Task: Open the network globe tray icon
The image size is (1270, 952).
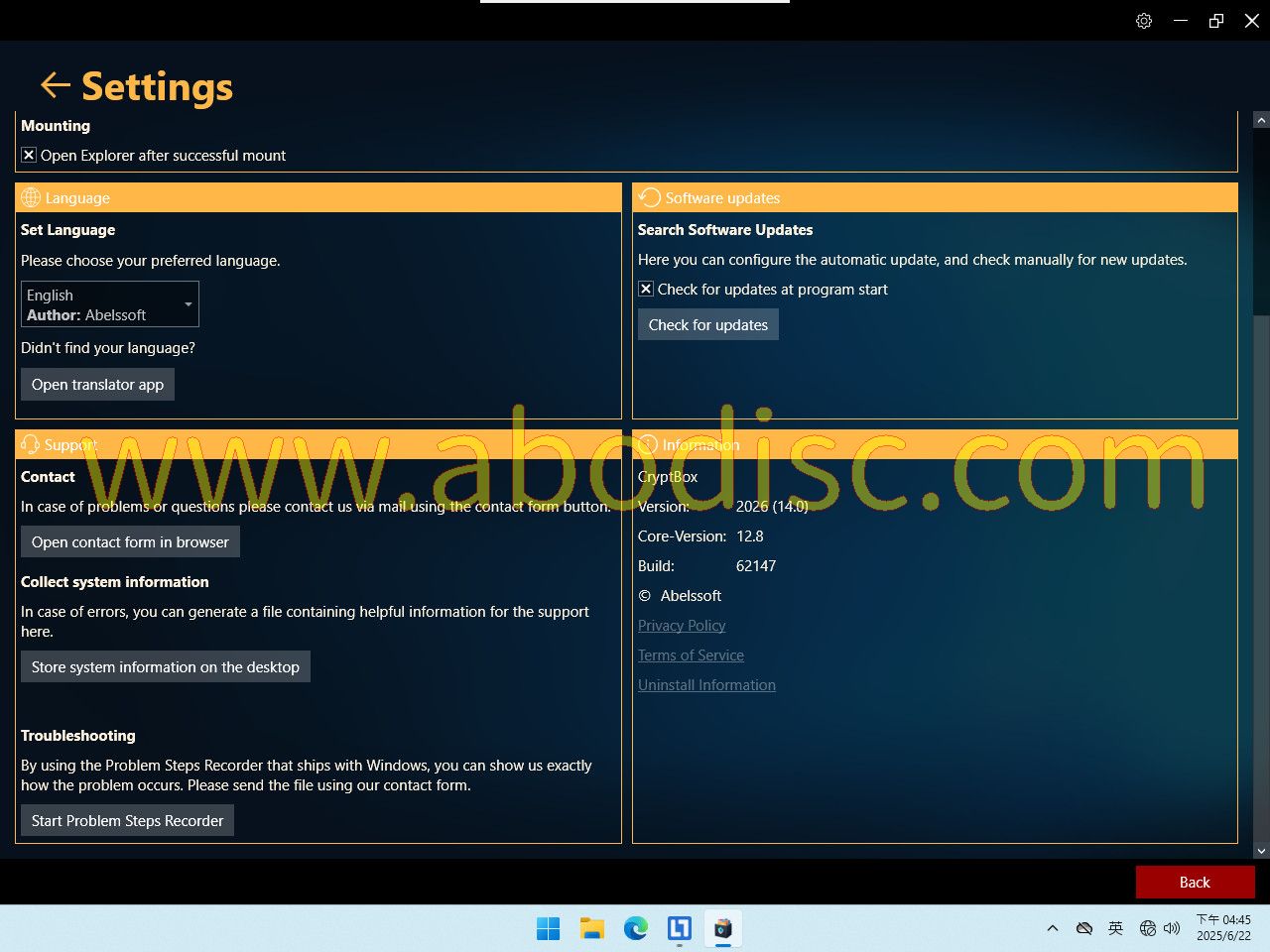Action: pyautogui.click(x=1148, y=928)
